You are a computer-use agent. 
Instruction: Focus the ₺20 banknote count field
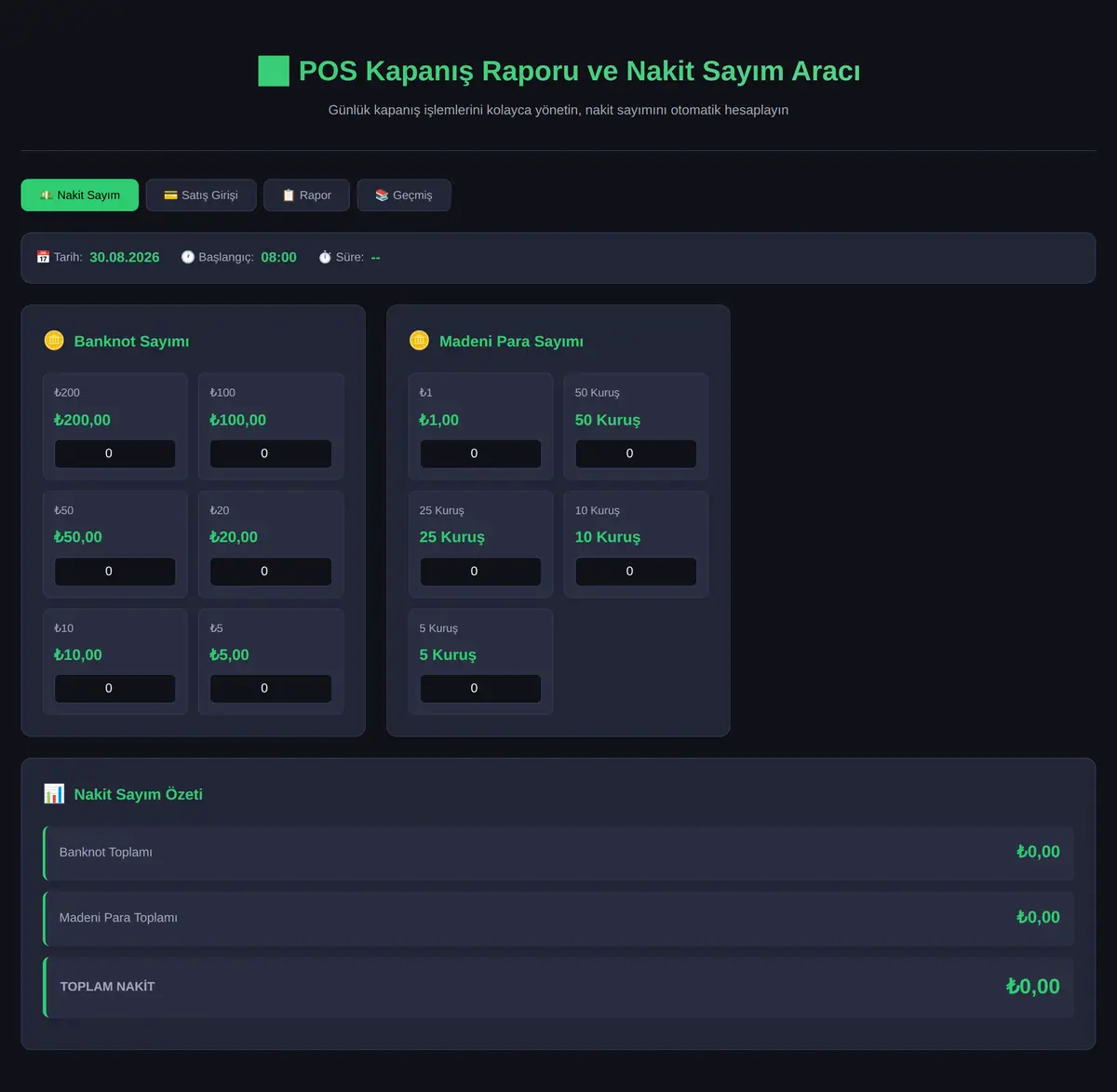click(x=271, y=572)
